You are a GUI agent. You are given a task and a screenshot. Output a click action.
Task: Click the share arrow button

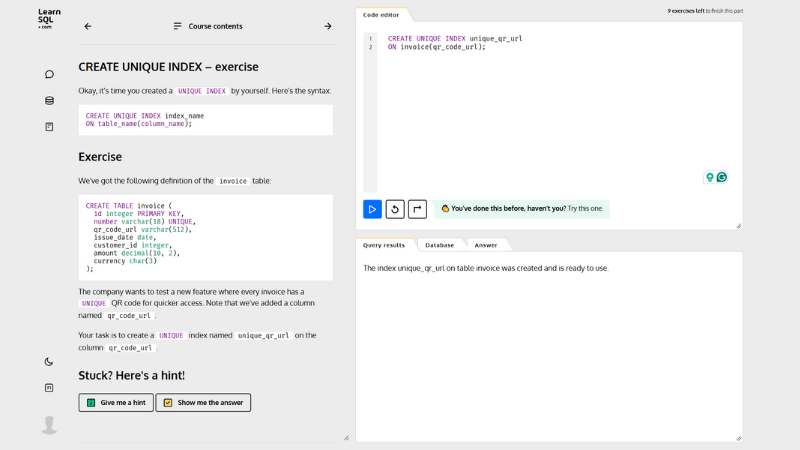pyautogui.click(x=417, y=209)
